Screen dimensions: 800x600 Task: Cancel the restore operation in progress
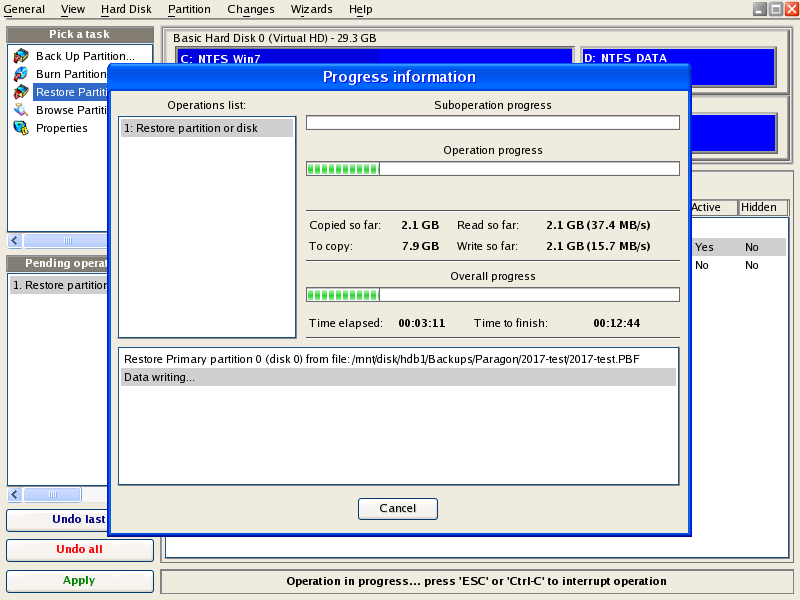pyautogui.click(x=397, y=509)
